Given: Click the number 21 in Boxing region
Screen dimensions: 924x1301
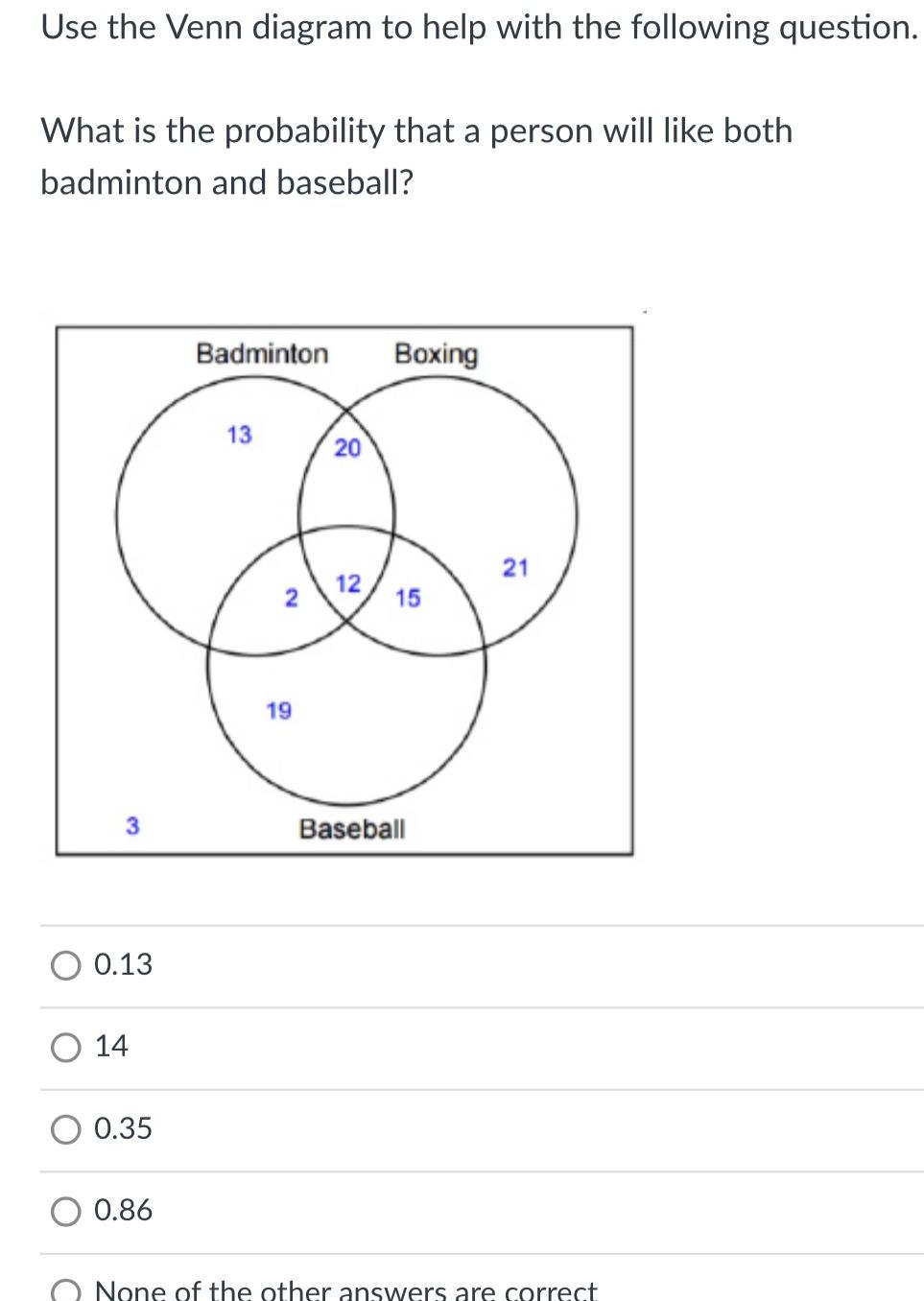Looking at the screenshot, I should pyautogui.click(x=516, y=568).
